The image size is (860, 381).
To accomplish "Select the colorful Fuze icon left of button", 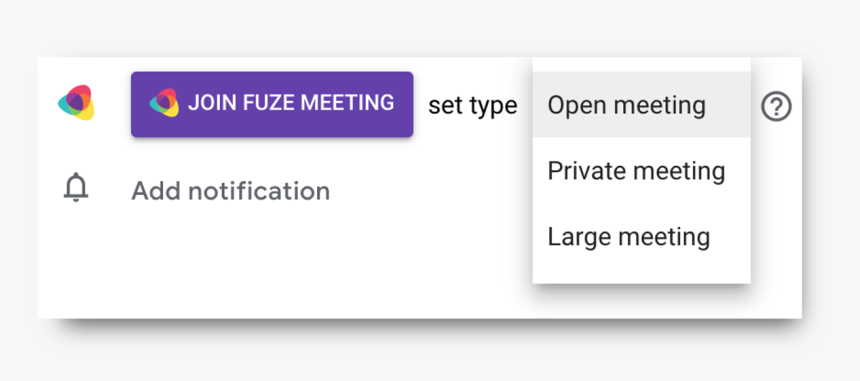I will click(x=76, y=103).
